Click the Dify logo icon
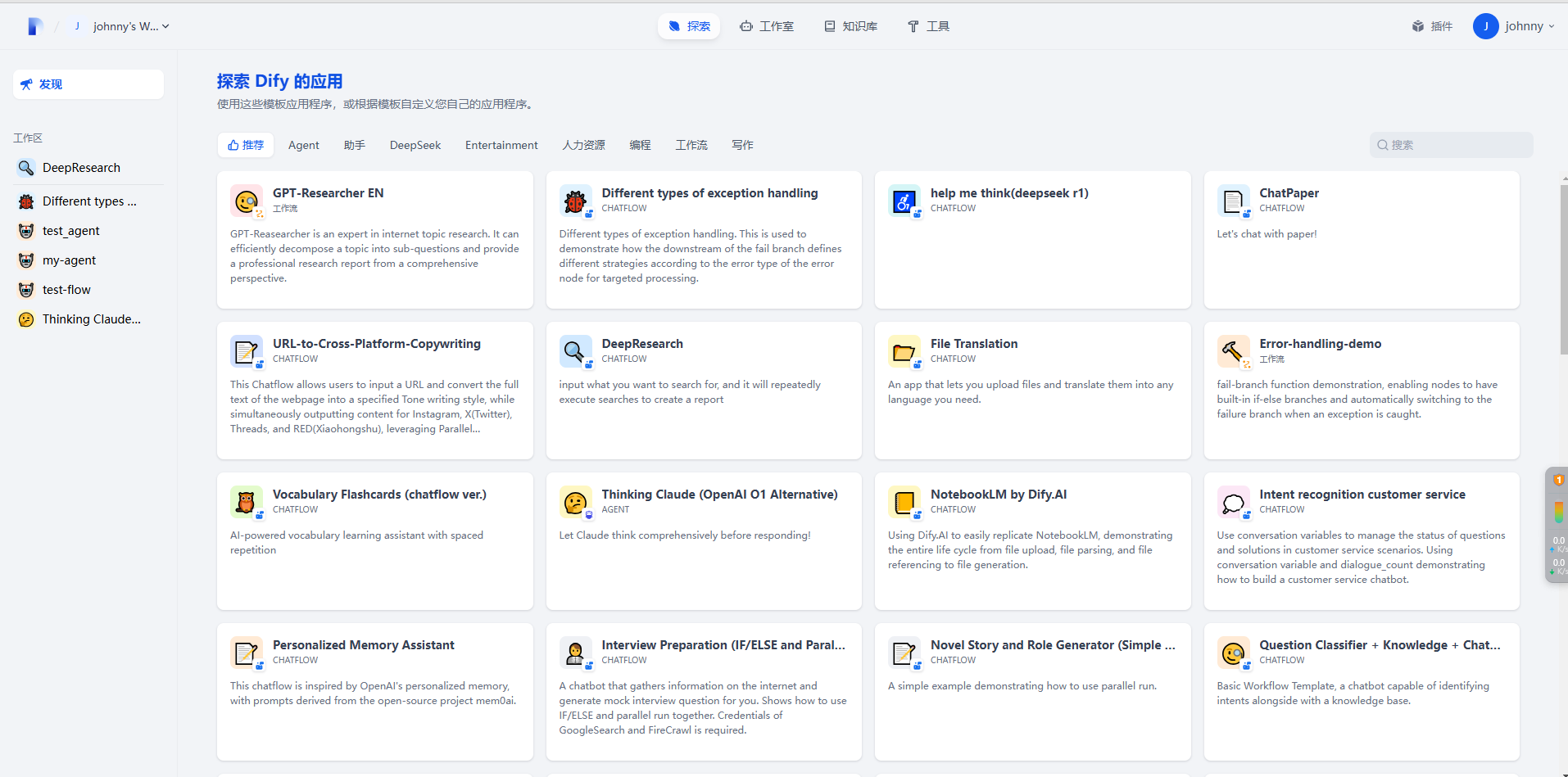The height and width of the screenshot is (777, 1568). 34,26
